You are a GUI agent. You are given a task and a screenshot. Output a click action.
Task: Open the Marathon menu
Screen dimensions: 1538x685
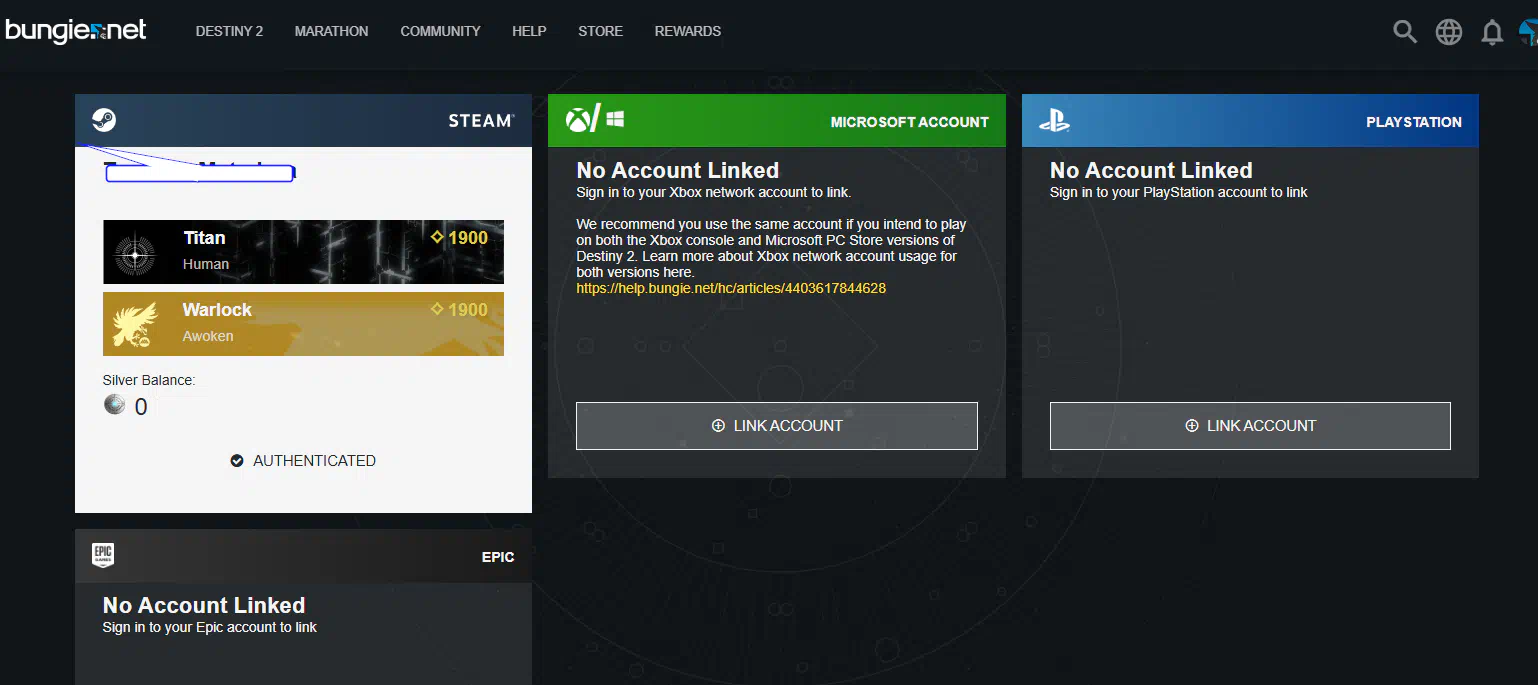click(331, 31)
